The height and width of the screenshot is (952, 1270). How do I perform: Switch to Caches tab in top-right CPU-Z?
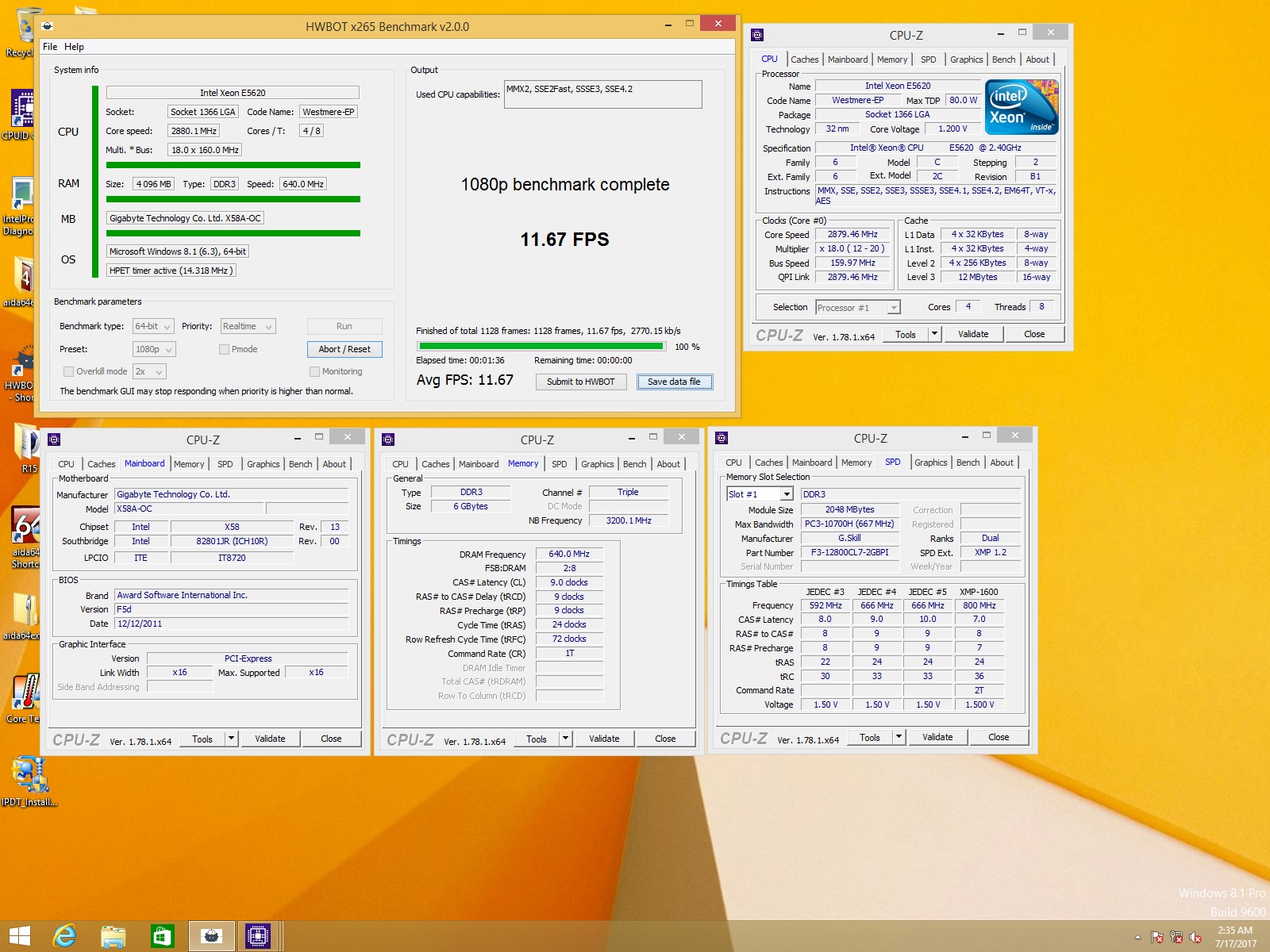click(804, 59)
